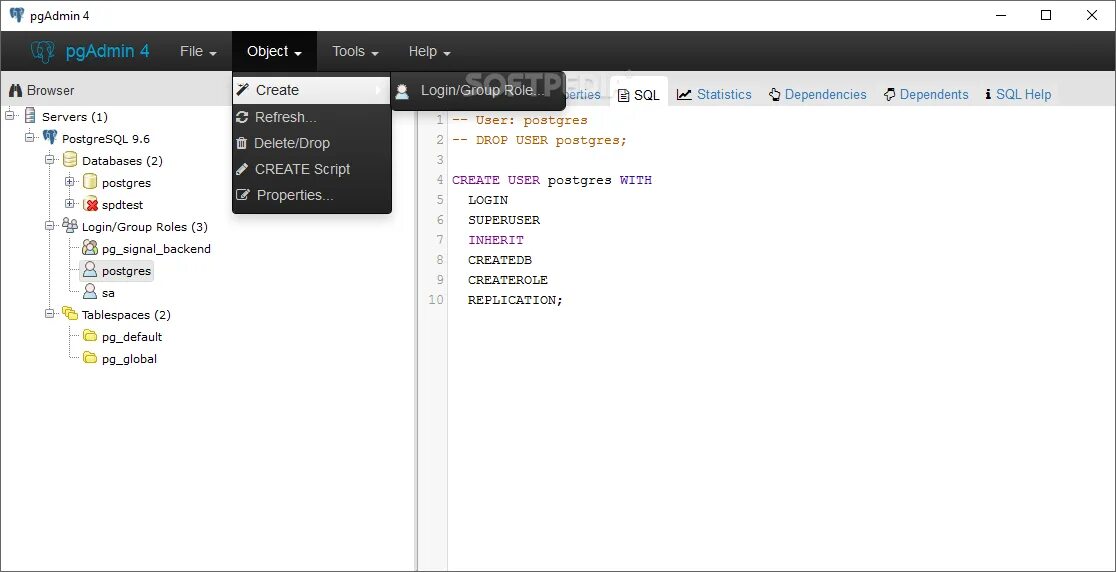Click the edit icon beside Properties...
The width and height of the screenshot is (1116, 572).
point(243,195)
